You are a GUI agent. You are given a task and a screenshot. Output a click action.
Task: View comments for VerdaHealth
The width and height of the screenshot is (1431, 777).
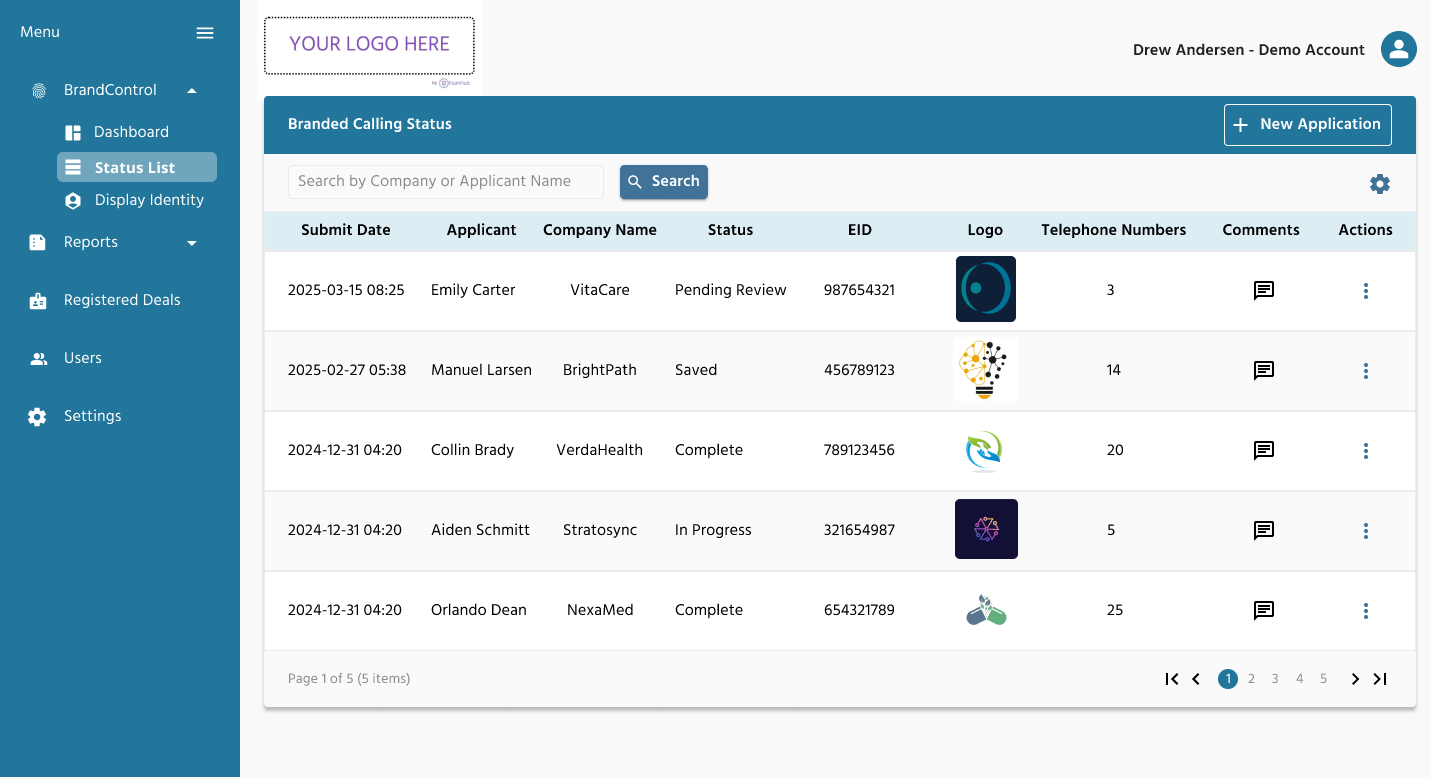[1264, 451]
